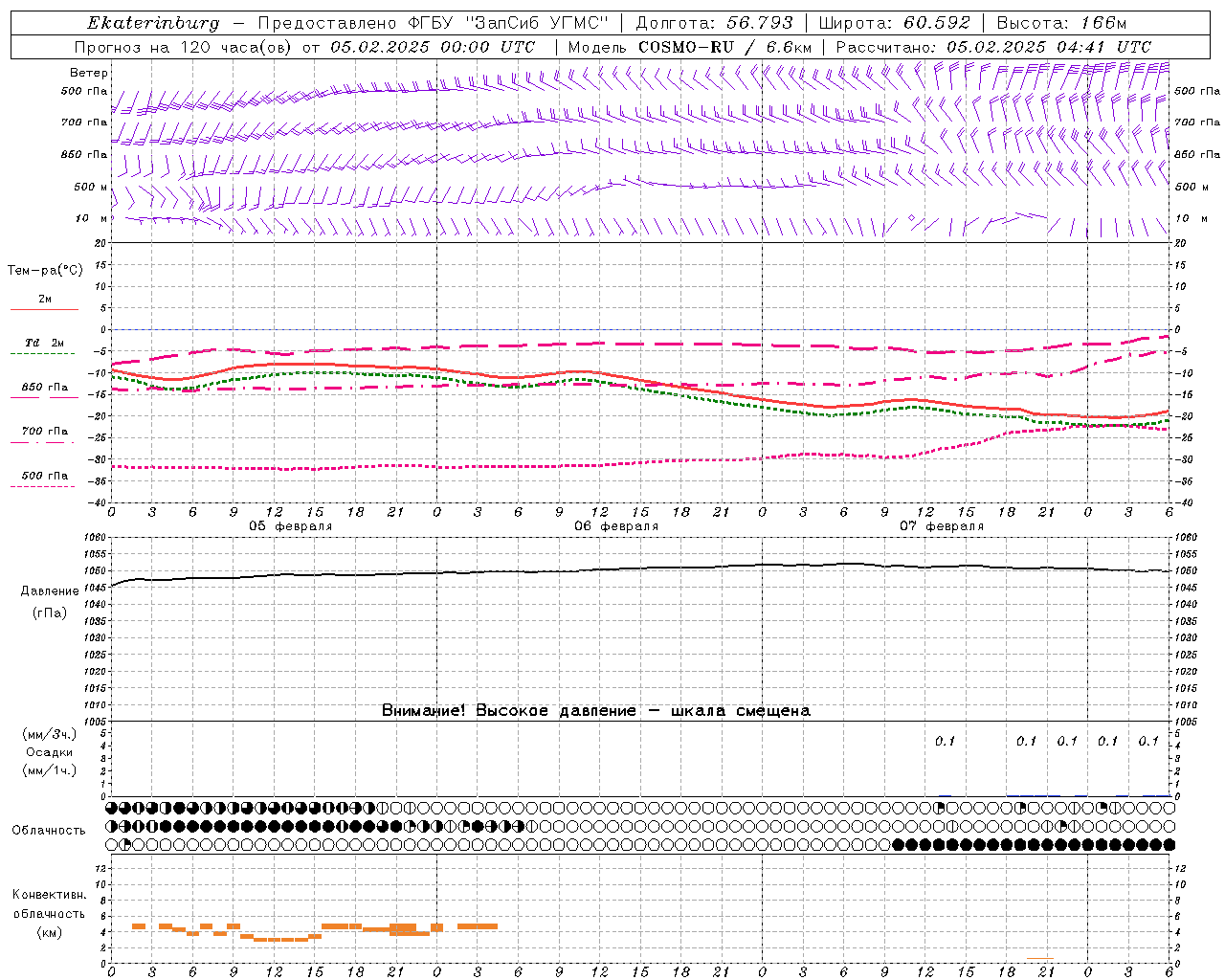Click the Ветер wind panel label
Image resolution: width=1225 pixels, height=980 pixels.
(x=89, y=73)
